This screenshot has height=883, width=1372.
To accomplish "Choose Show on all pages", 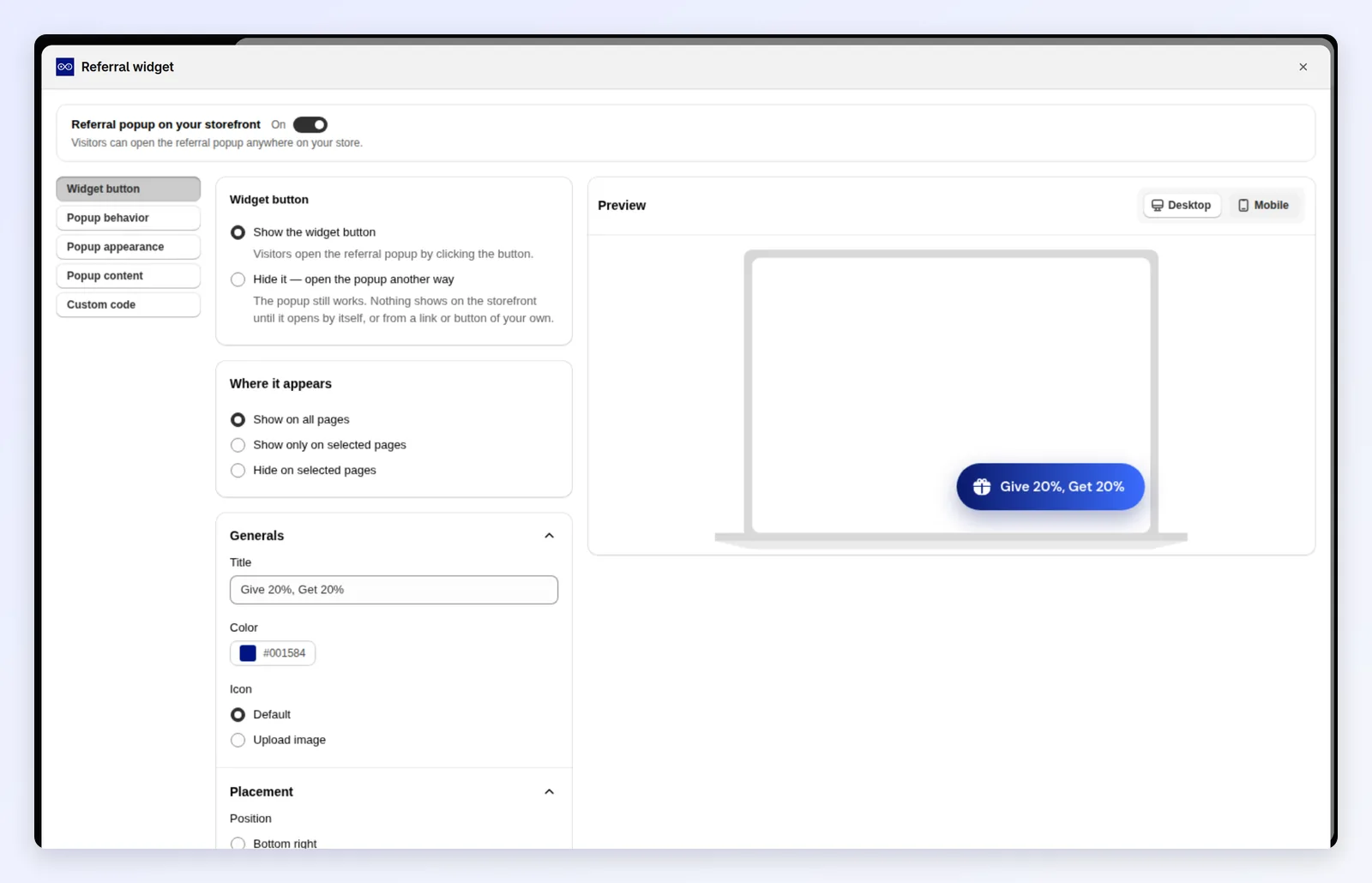I will pyautogui.click(x=238, y=419).
